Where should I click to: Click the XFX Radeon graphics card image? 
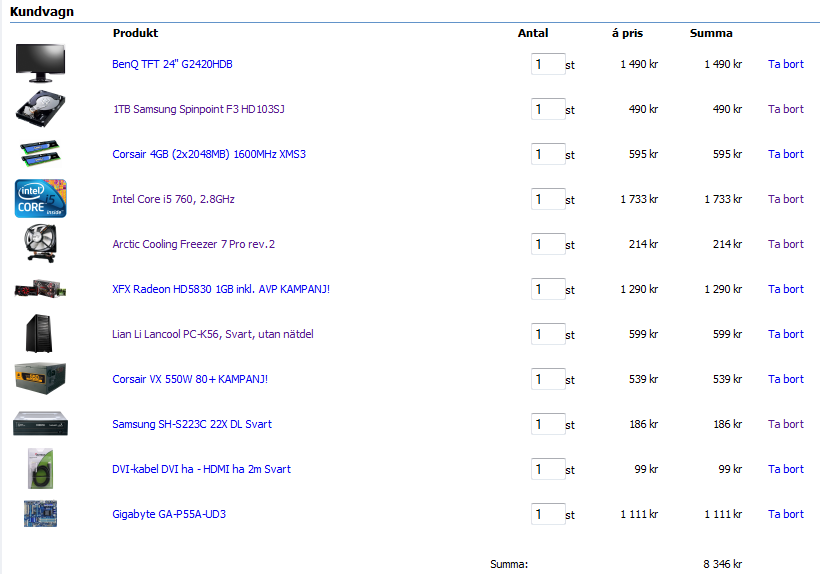[x=40, y=289]
